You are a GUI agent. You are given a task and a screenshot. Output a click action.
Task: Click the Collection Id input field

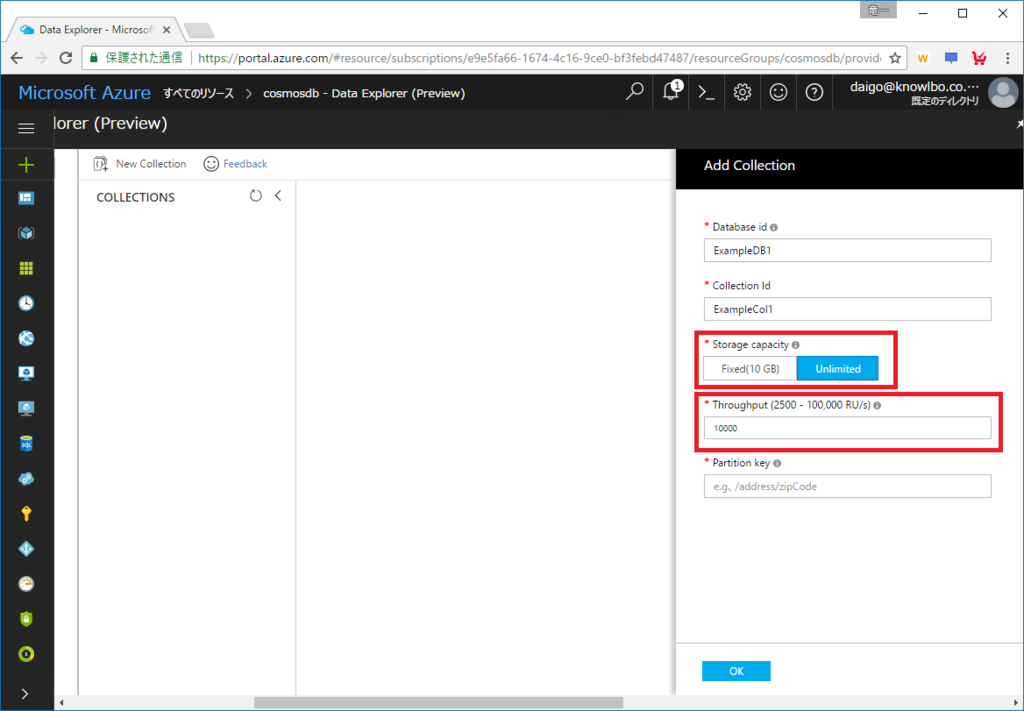coord(847,309)
